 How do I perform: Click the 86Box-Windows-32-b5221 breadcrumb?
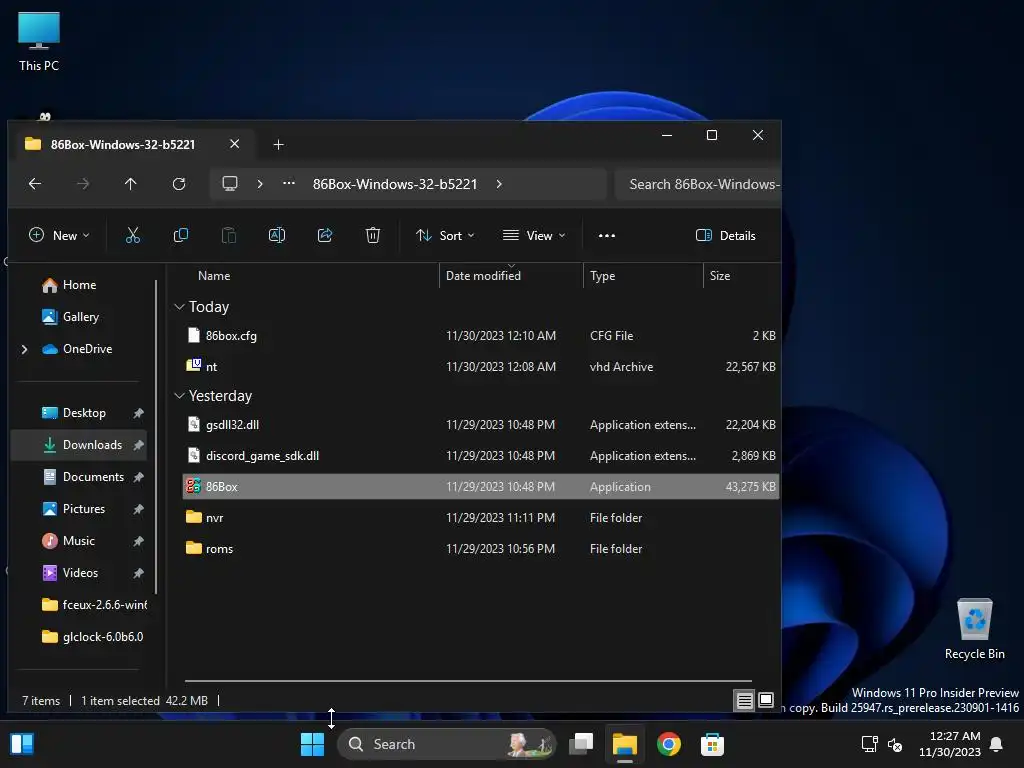tap(394, 184)
